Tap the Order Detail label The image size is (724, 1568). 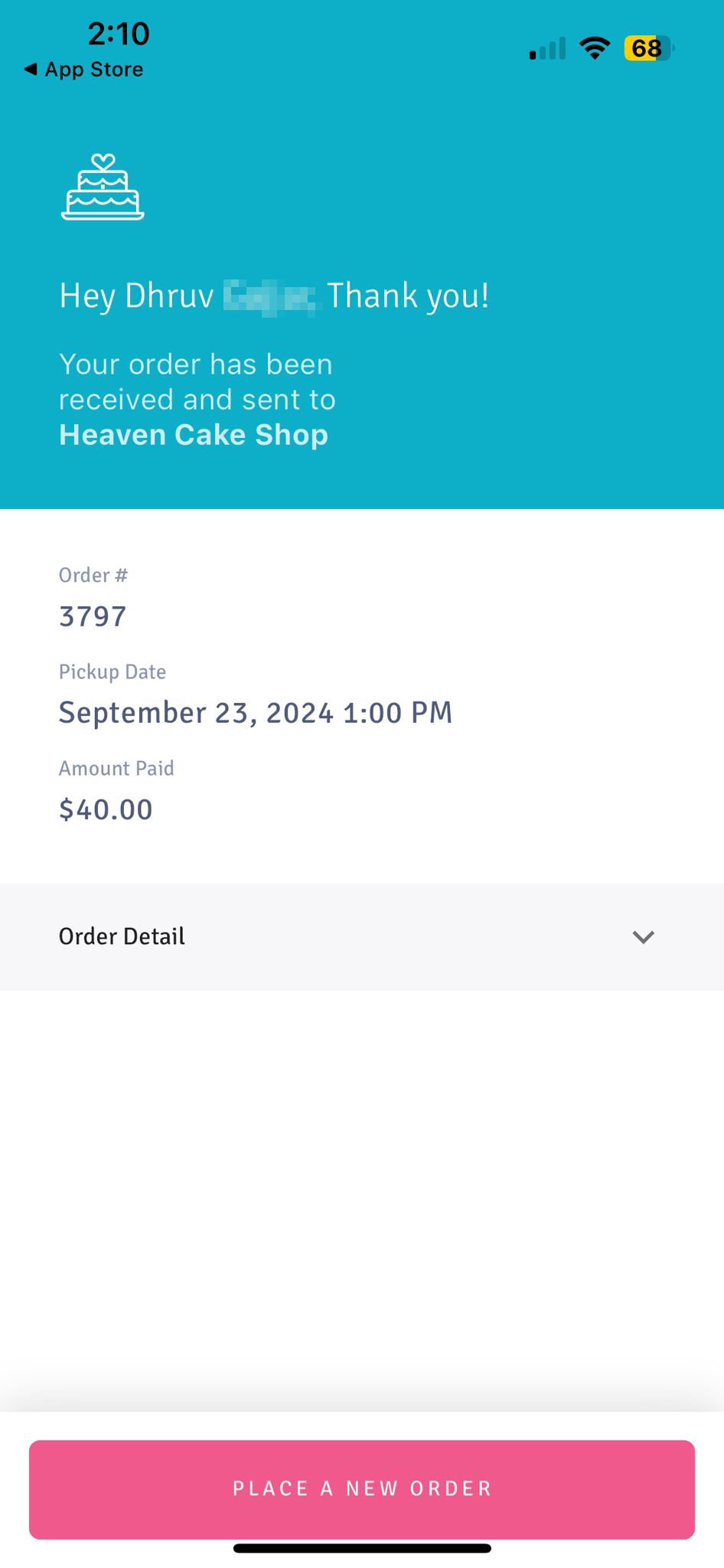point(122,936)
